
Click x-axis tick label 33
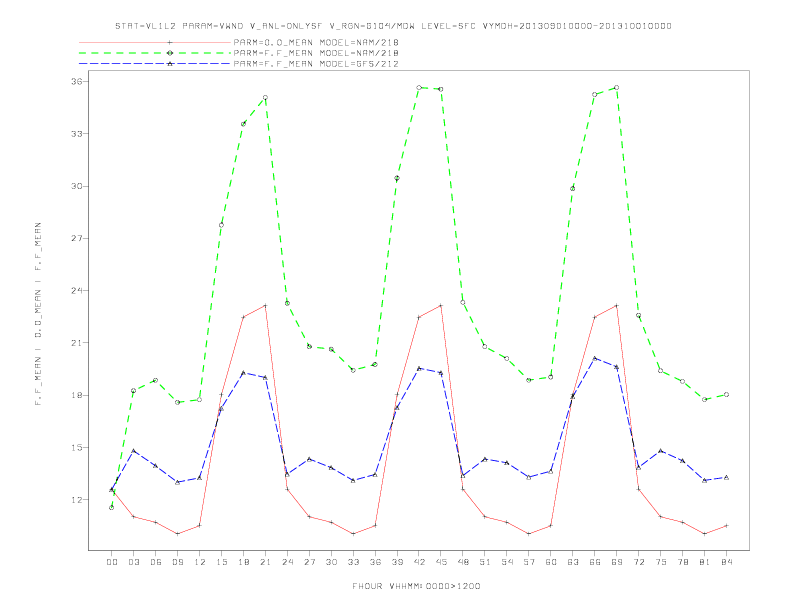pos(353,562)
